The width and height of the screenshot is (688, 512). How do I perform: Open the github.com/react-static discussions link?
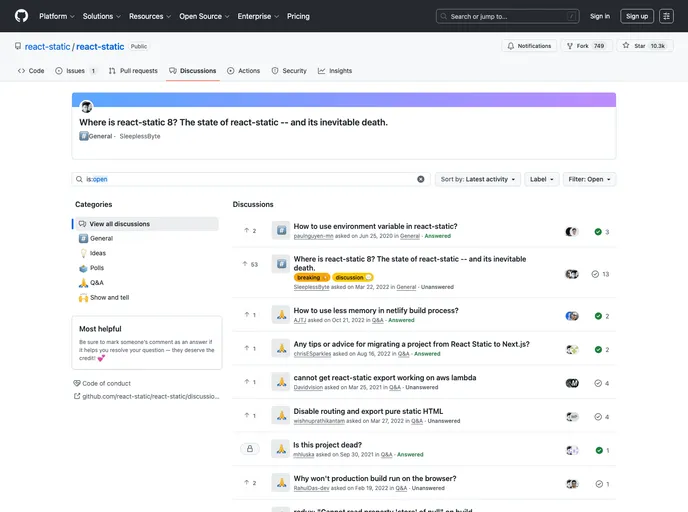(147, 396)
